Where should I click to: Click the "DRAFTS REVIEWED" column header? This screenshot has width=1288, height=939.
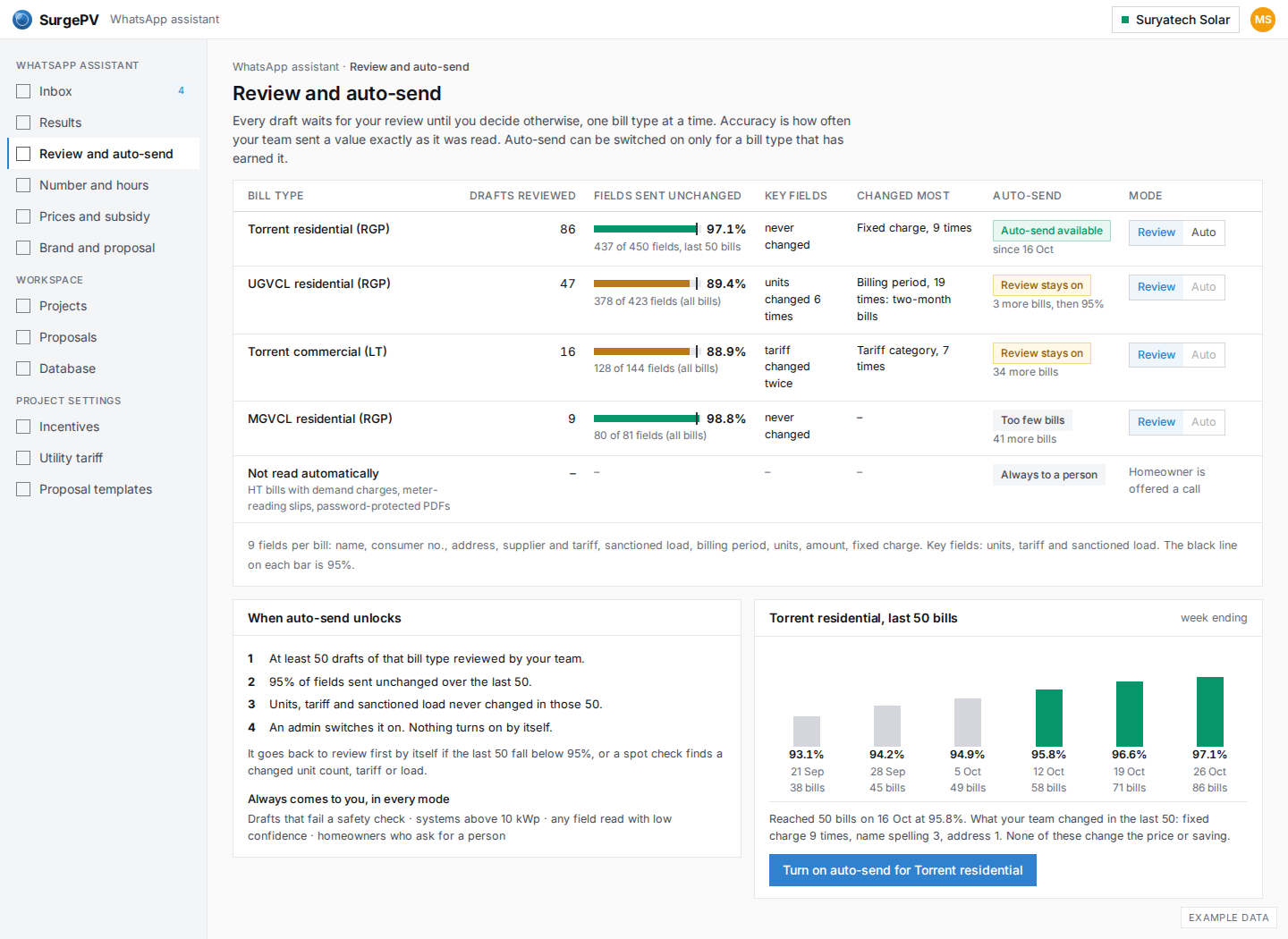[522, 196]
